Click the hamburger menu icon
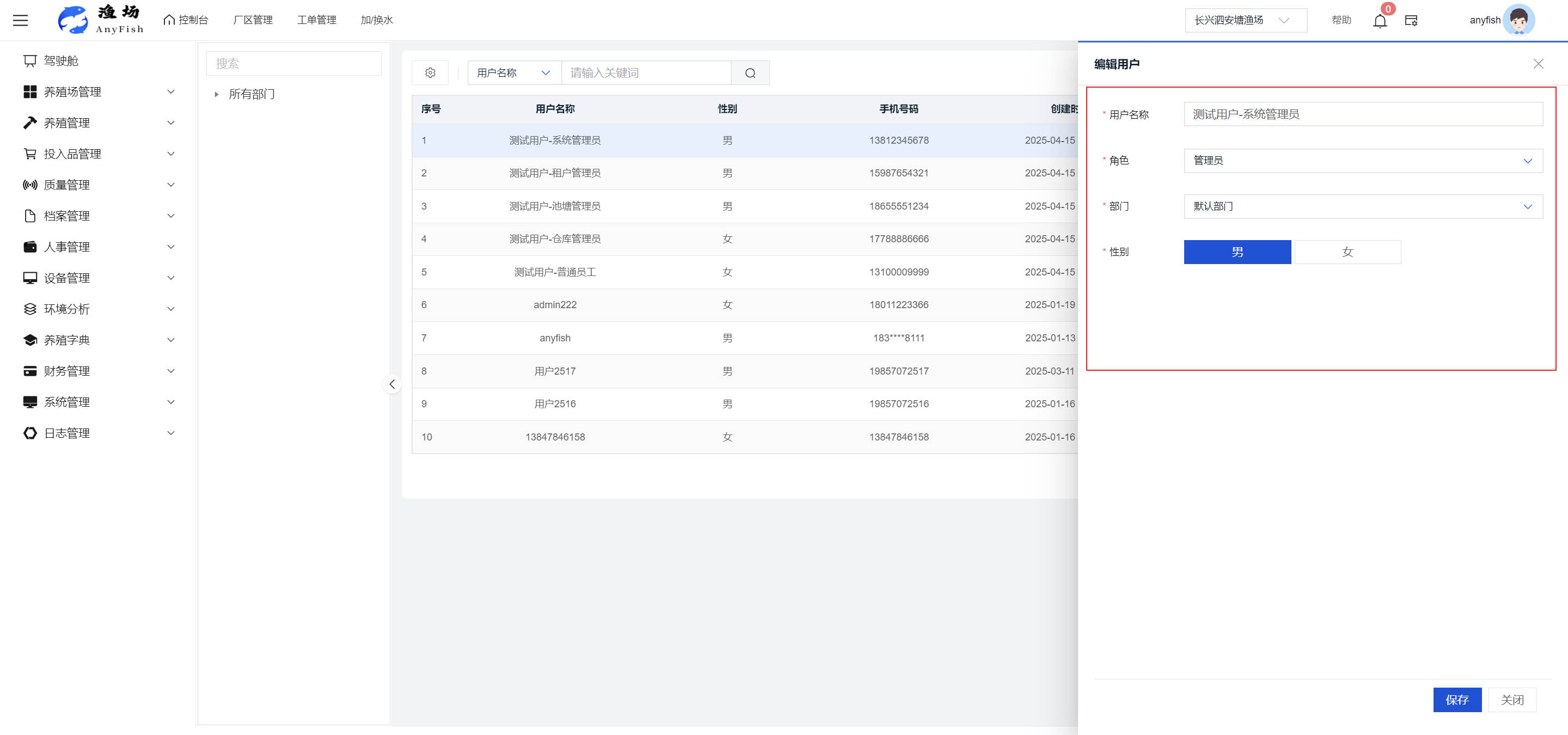 click(20, 20)
